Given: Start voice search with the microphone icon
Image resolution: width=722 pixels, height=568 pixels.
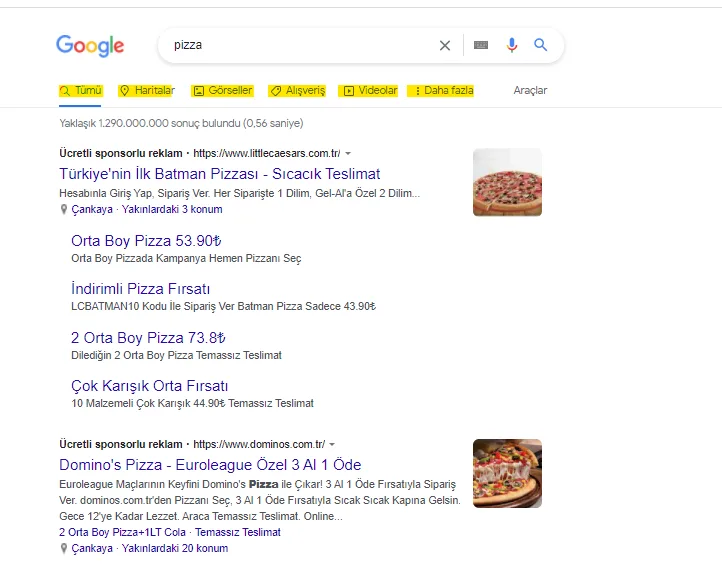Looking at the screenshot, I should click(512, 45).
